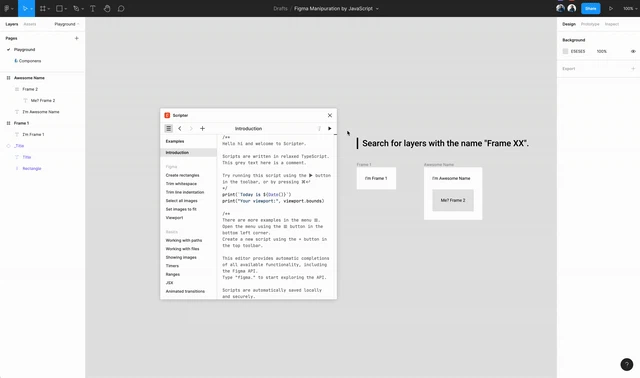
Task: Switch to the Design tab
Action: [569, 24]
